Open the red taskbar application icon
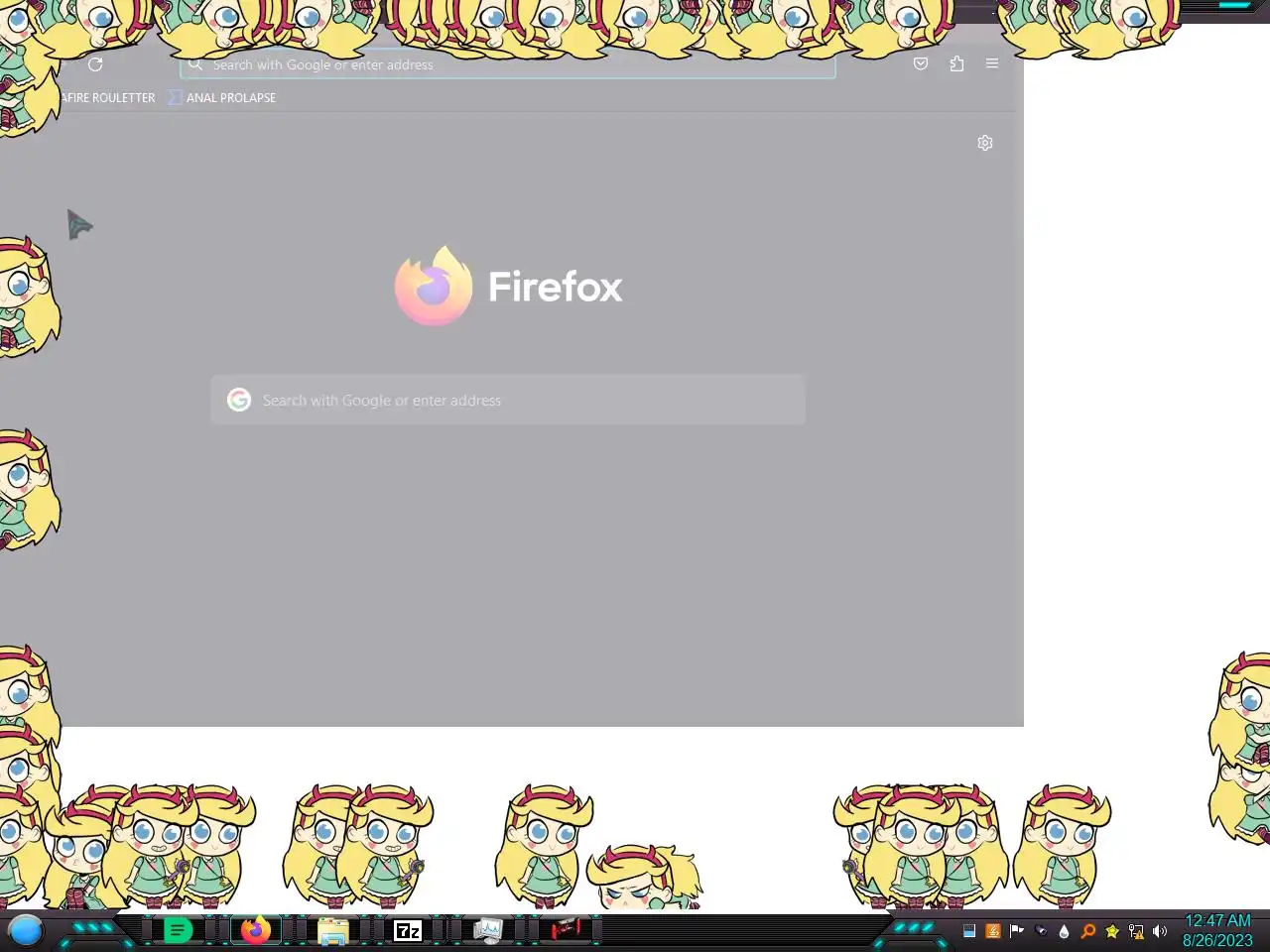1270x952 pixels. tap(566, 930)
